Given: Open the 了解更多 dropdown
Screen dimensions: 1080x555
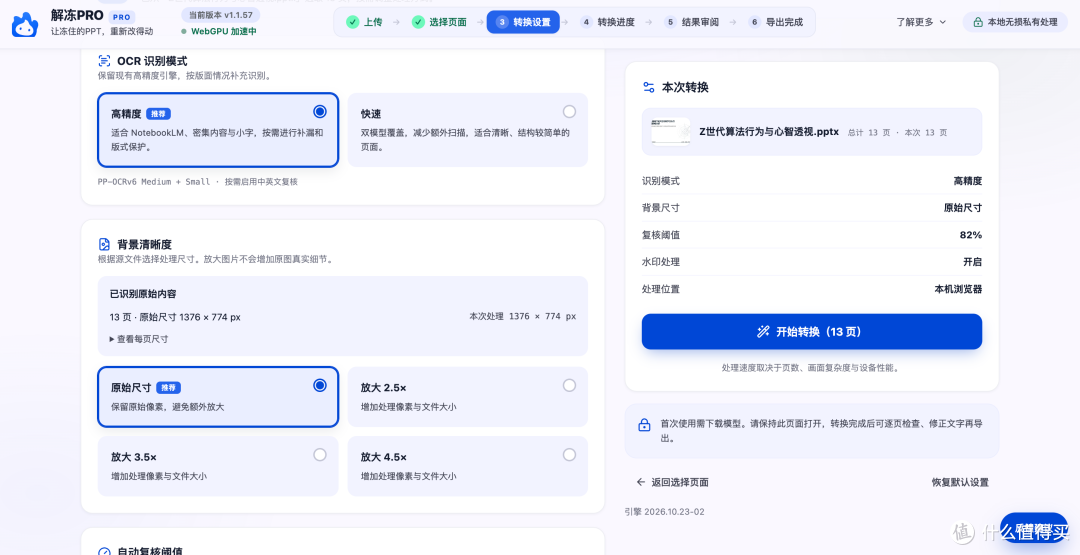Looking at the screenshot, I should click(x=921, y=22).
